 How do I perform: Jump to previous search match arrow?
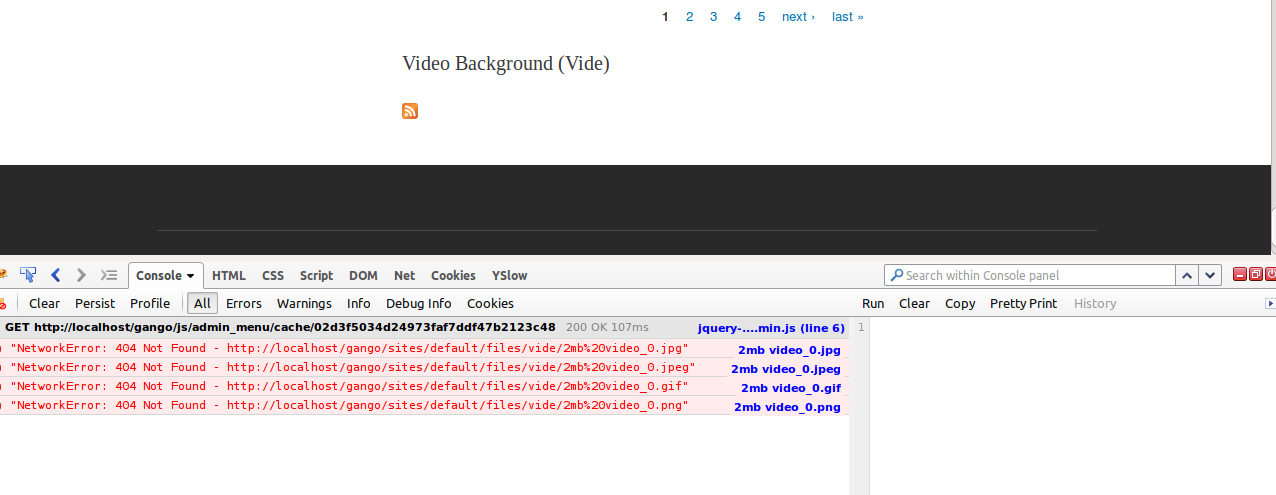[1187, 275]
